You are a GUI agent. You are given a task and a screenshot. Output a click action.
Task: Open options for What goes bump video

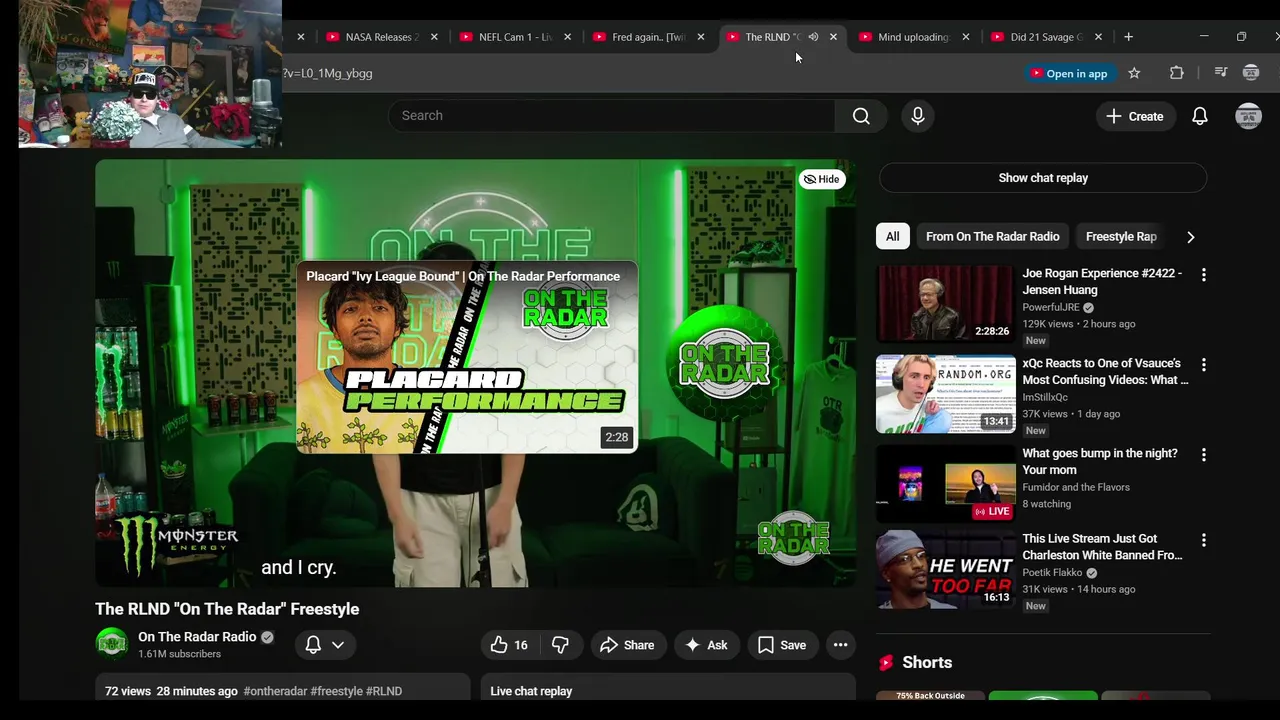[1203, 455]
